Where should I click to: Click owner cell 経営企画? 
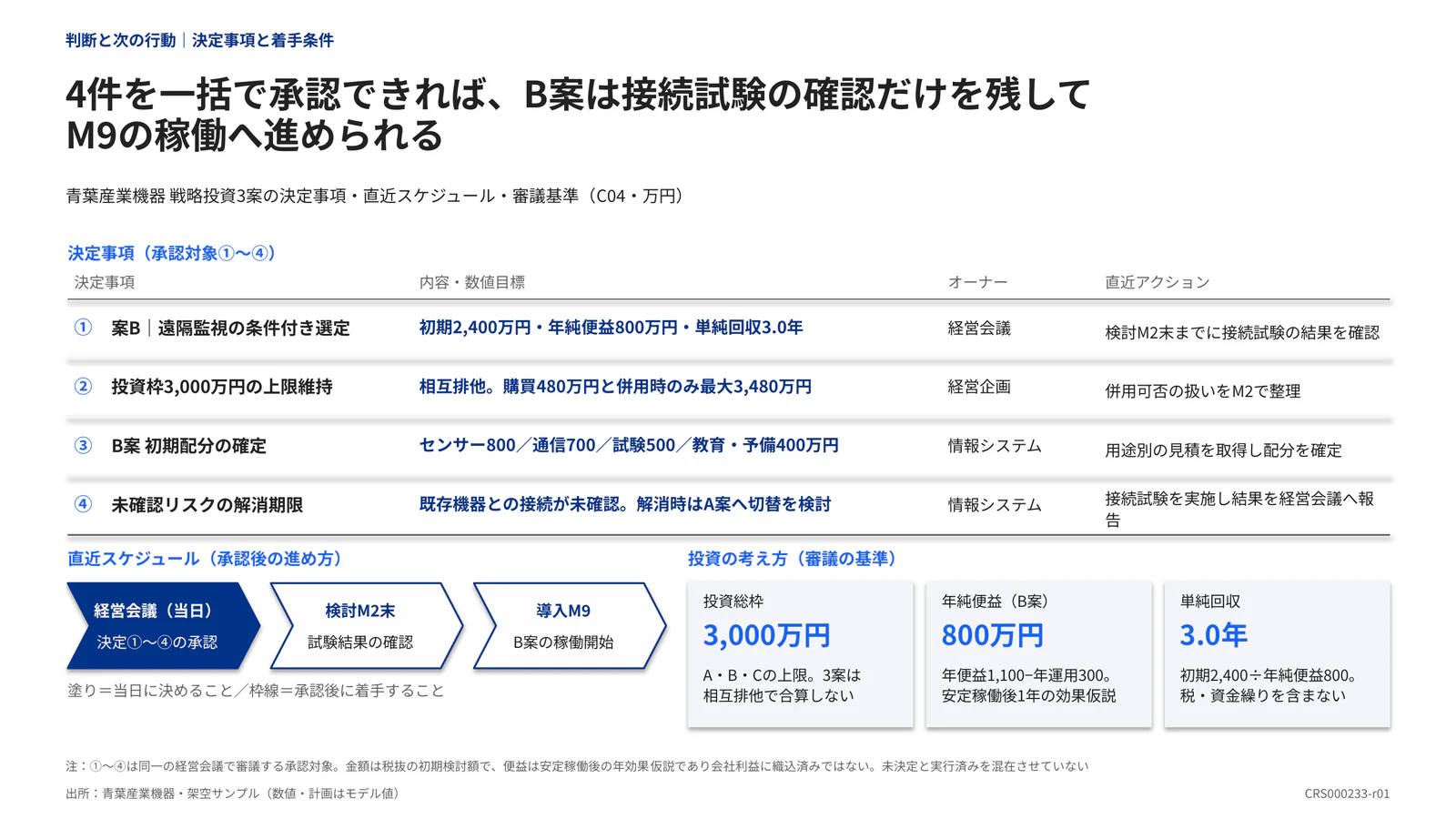coord(979,387)
